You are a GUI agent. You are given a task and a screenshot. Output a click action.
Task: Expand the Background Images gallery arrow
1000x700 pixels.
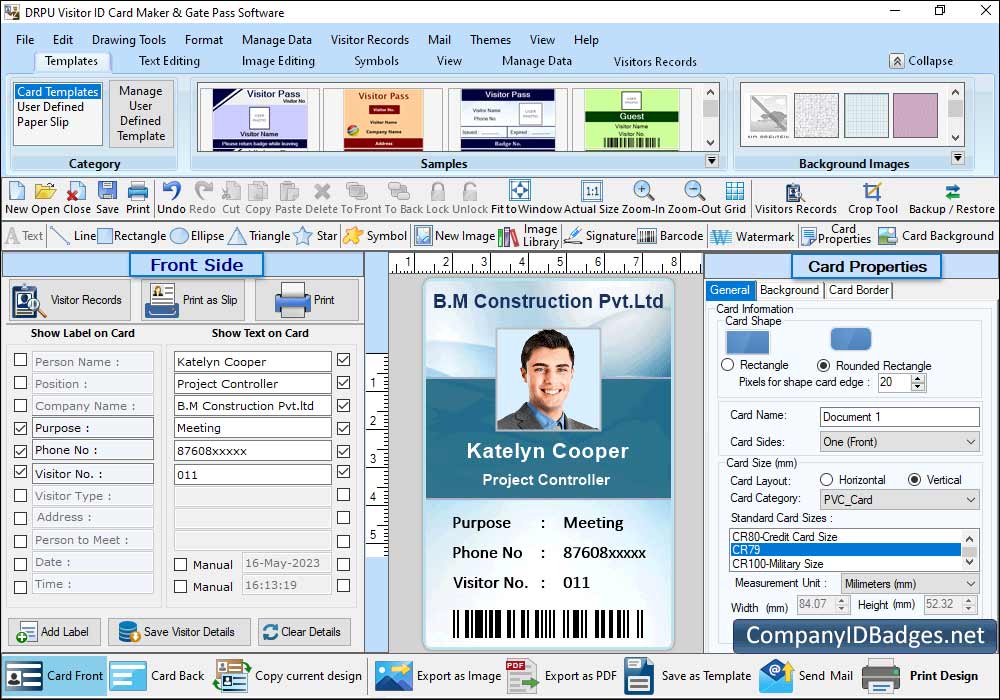pos(957,157)
